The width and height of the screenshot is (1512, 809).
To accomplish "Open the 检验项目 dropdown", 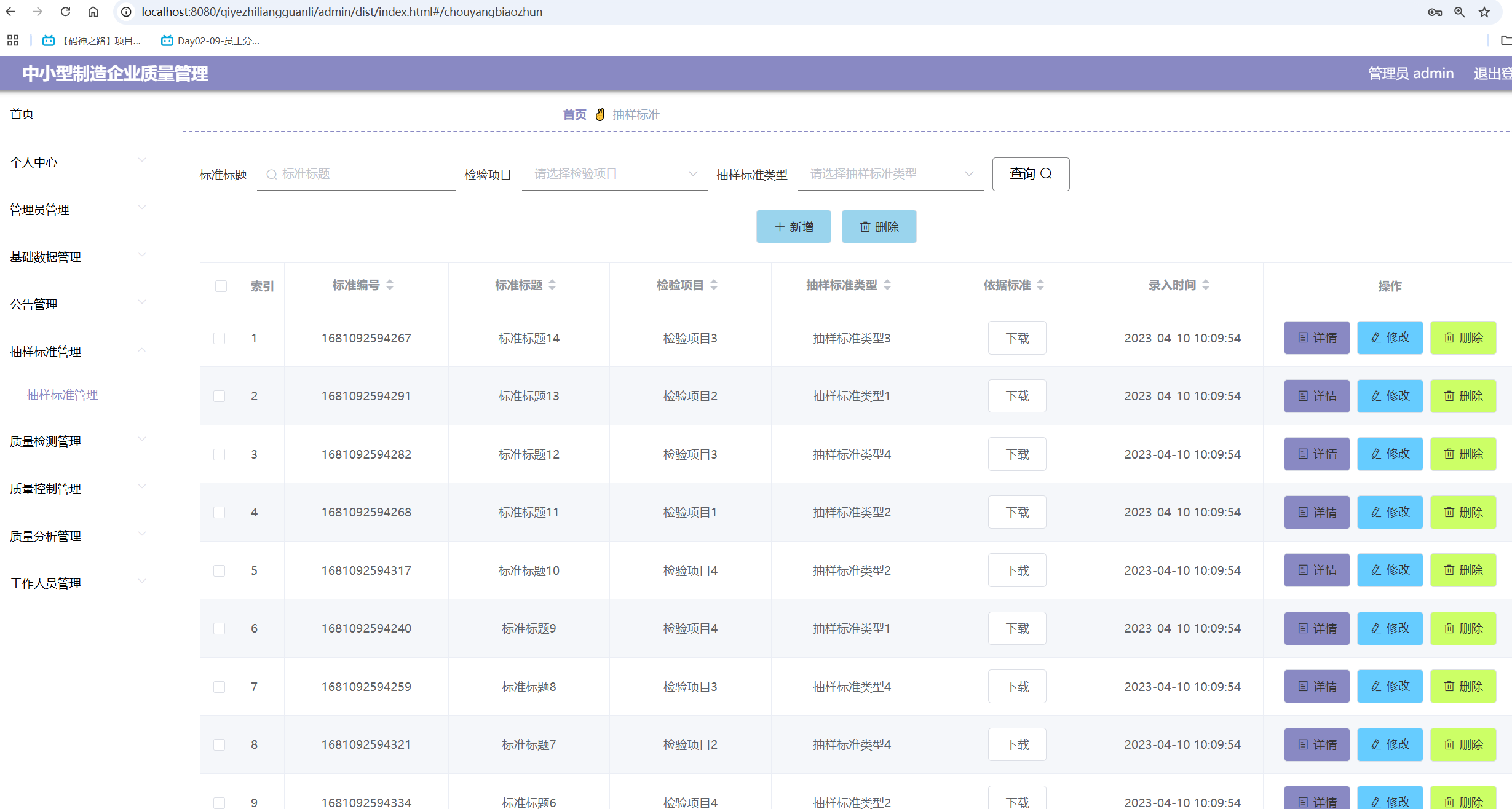I will coord(615,174).
